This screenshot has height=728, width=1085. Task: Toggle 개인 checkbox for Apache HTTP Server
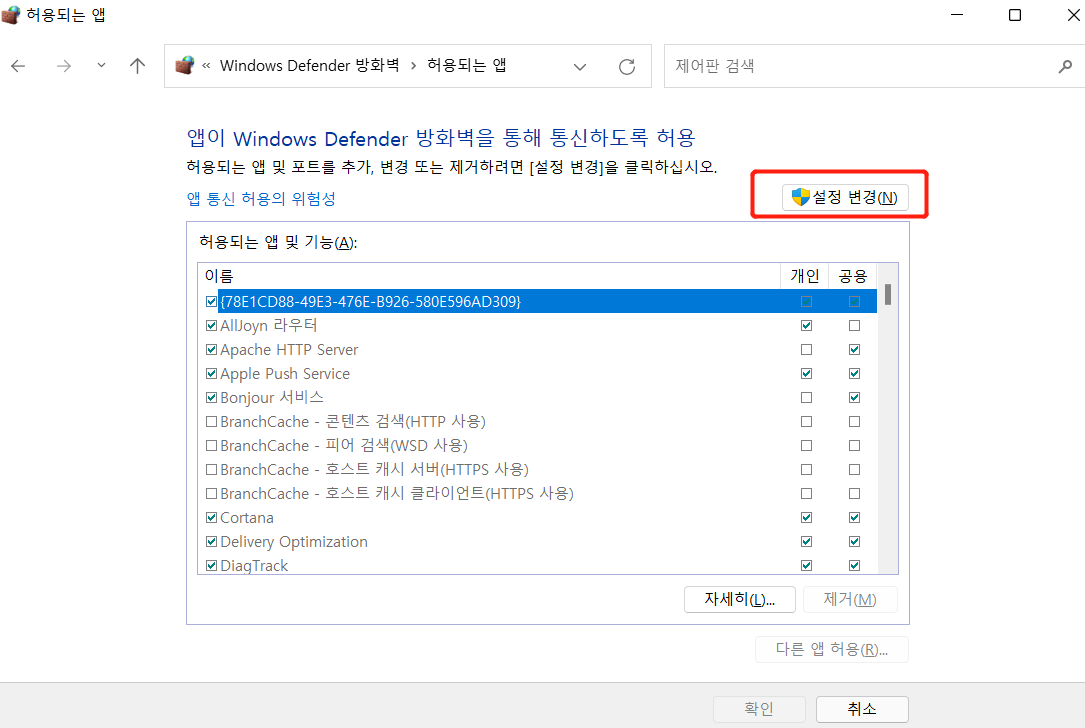click(806, 350)
